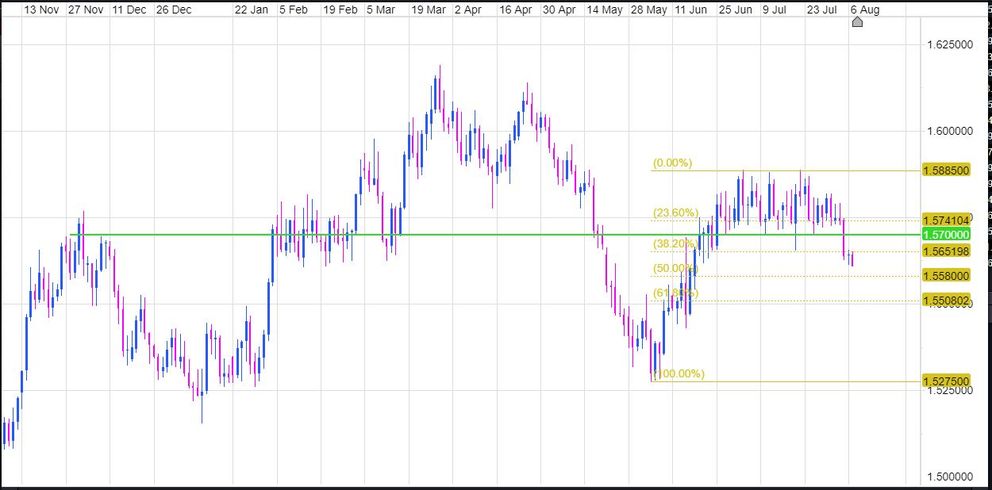Click the 5 Mar date label
This screenshot has height=490, width=992.
(381, 10)
